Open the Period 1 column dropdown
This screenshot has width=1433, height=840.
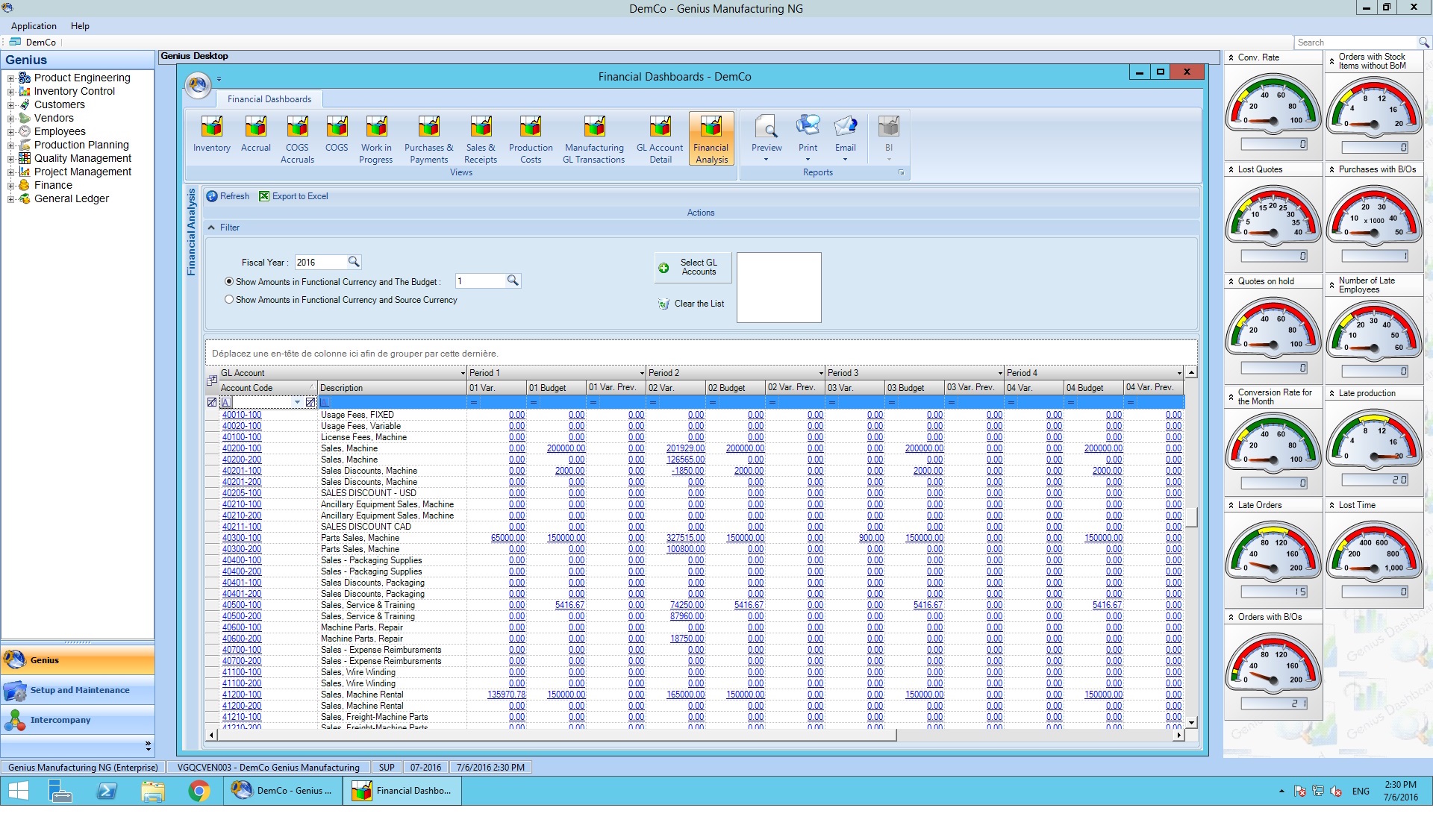[x=642, y=373]
